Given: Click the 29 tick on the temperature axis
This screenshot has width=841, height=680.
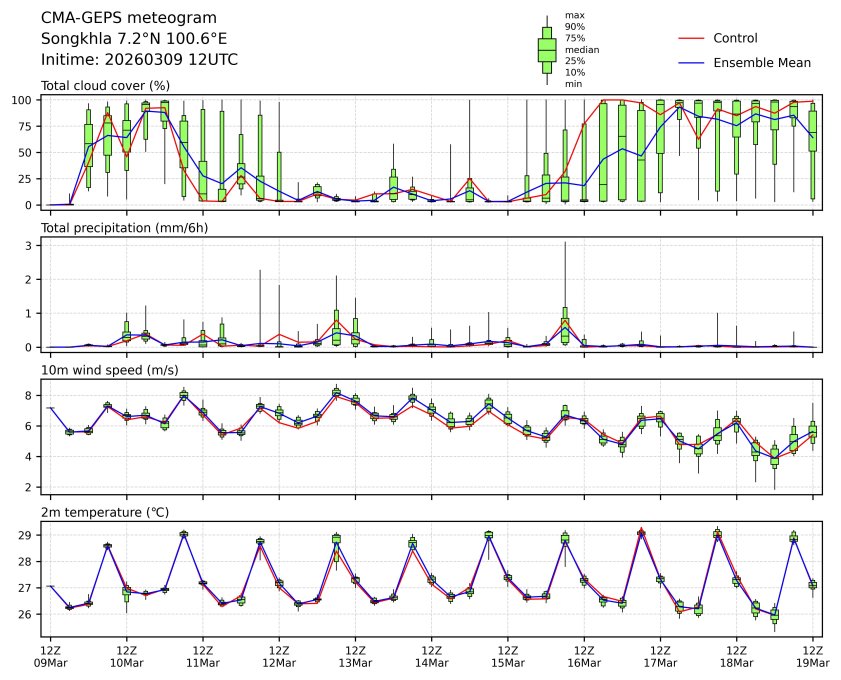Looking at the screenshot, I should 29,536.
